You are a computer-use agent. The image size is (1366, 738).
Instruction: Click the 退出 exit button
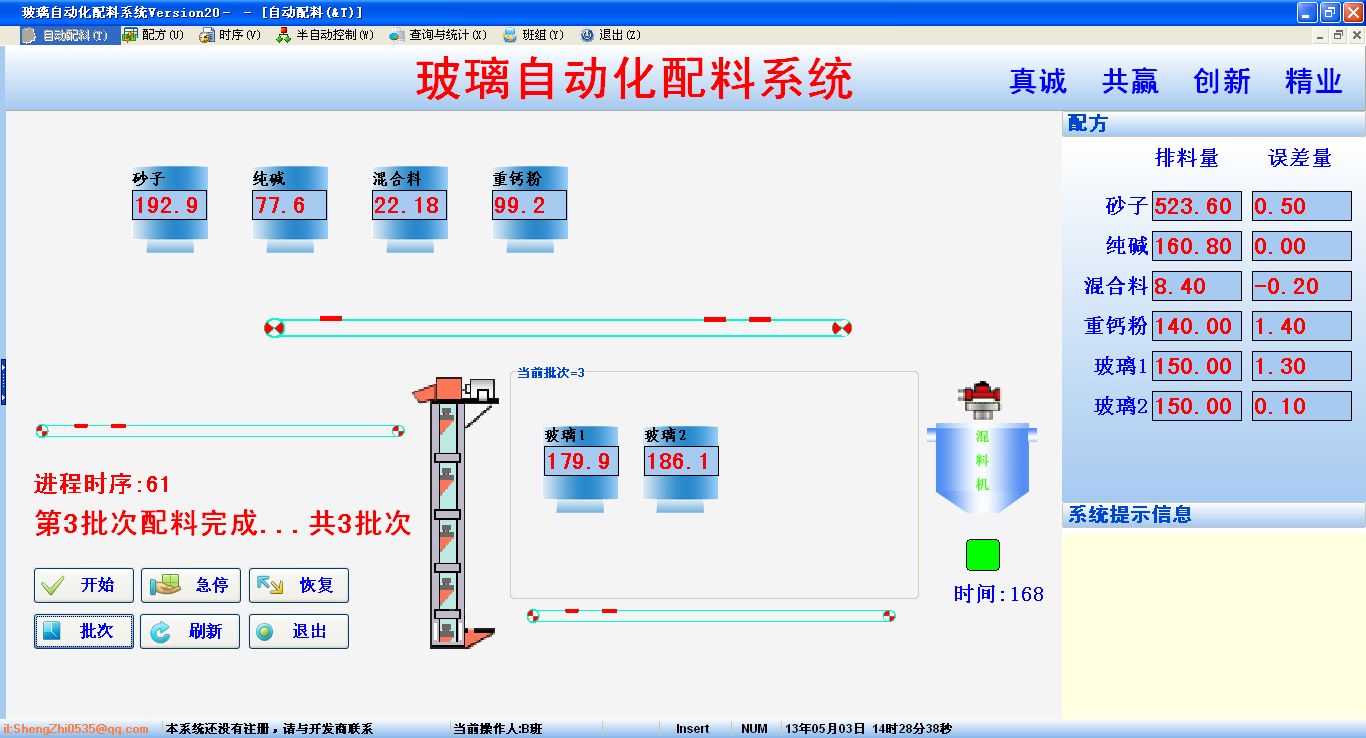[x=299, y=632]
